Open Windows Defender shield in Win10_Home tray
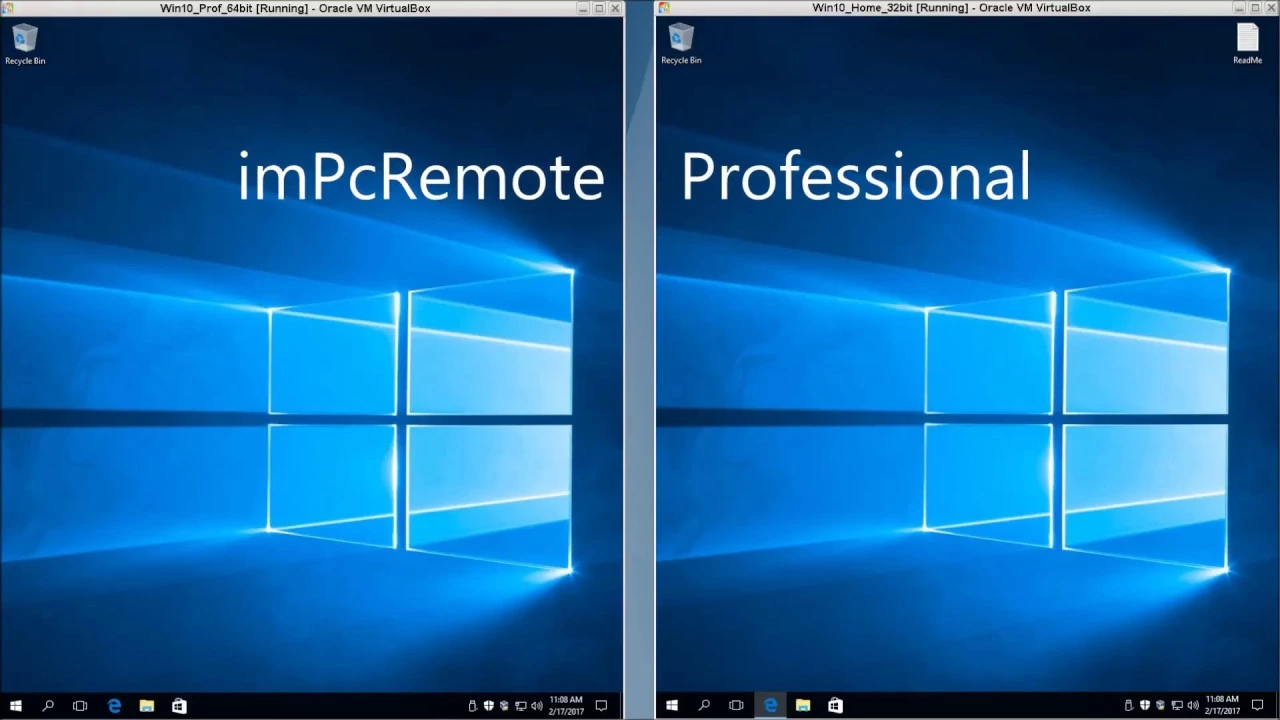 point(1145,706)
